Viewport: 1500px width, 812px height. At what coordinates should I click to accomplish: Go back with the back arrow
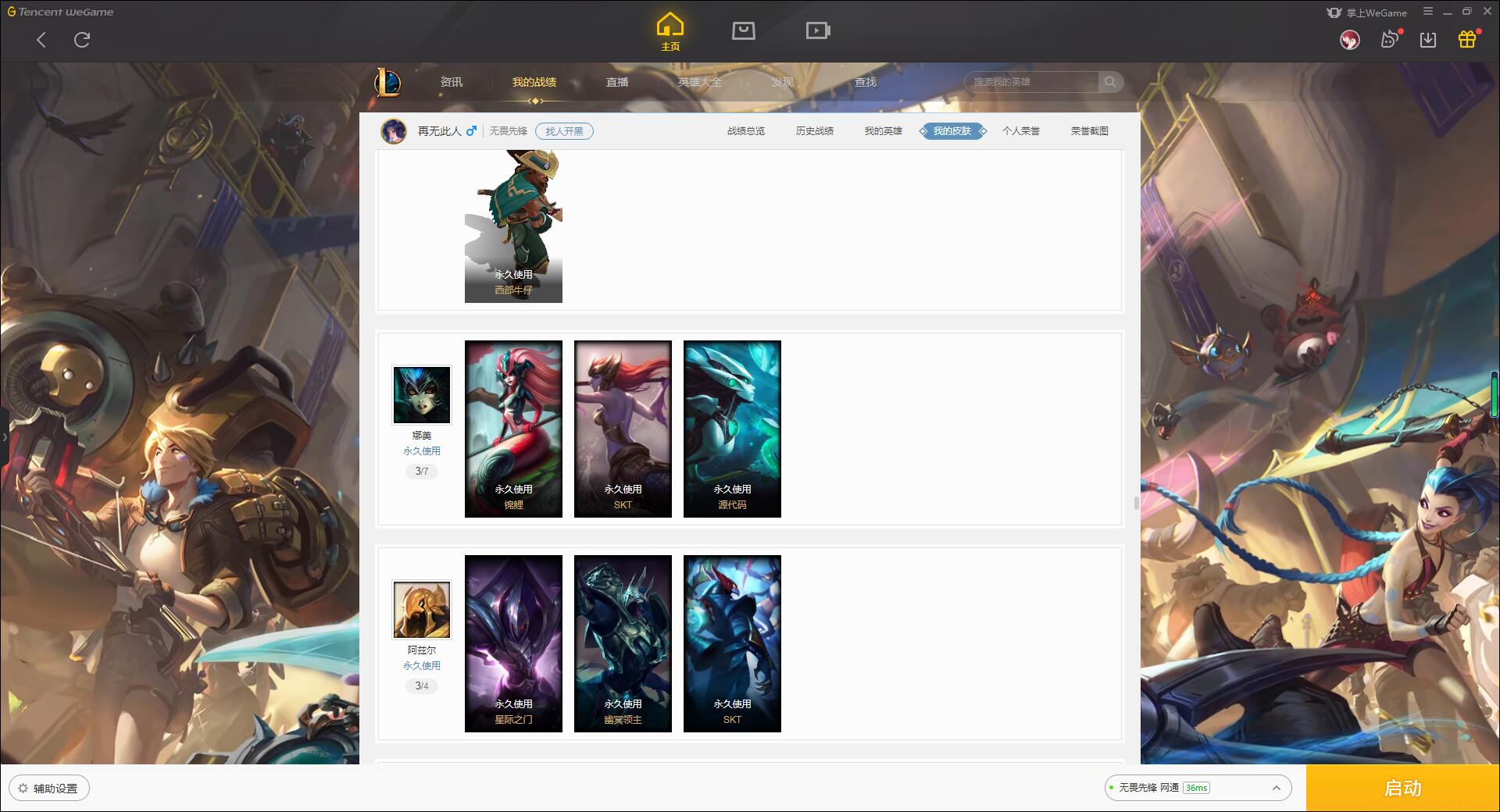click(41, 40)
